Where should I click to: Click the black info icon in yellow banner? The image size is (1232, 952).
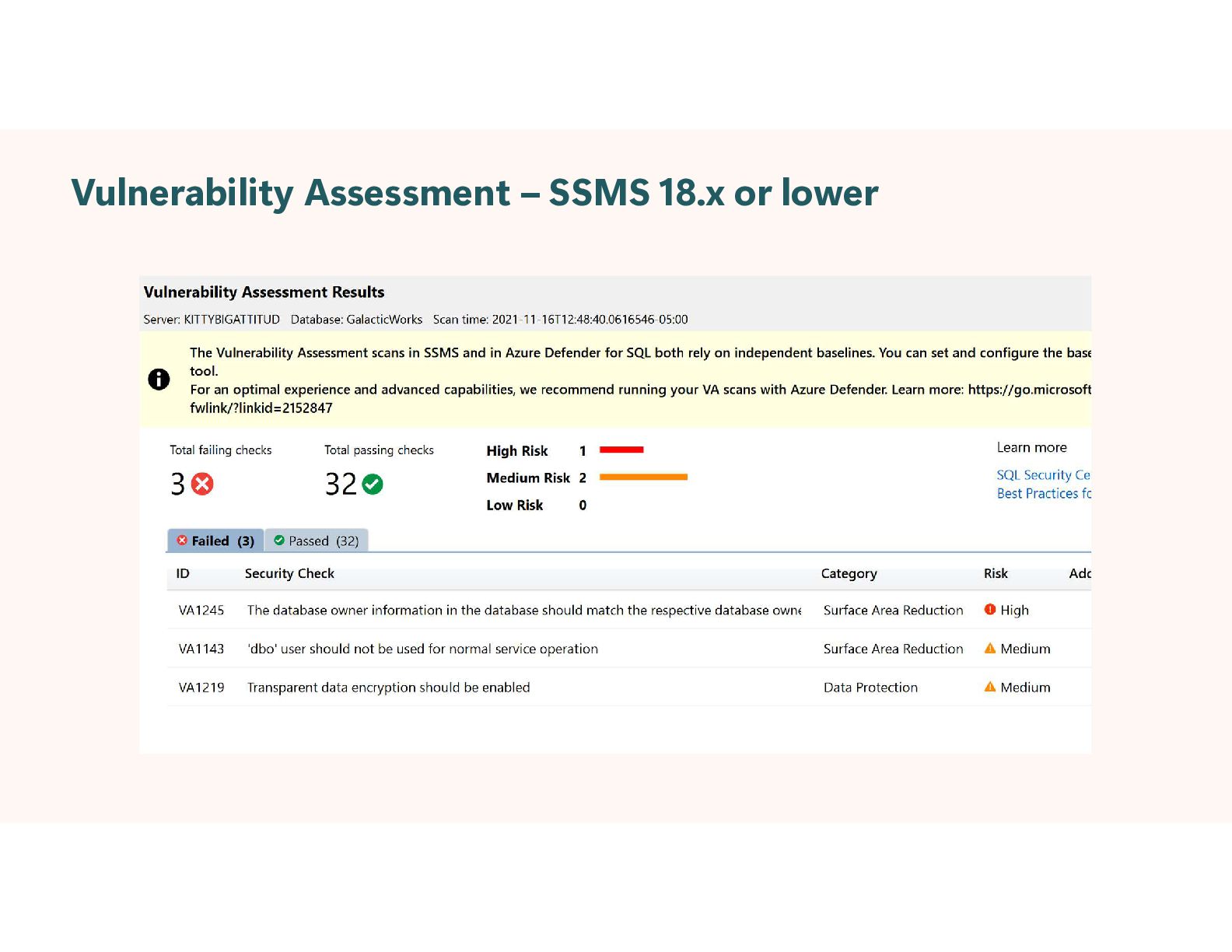pyautogui.click(x=159, y=379)
